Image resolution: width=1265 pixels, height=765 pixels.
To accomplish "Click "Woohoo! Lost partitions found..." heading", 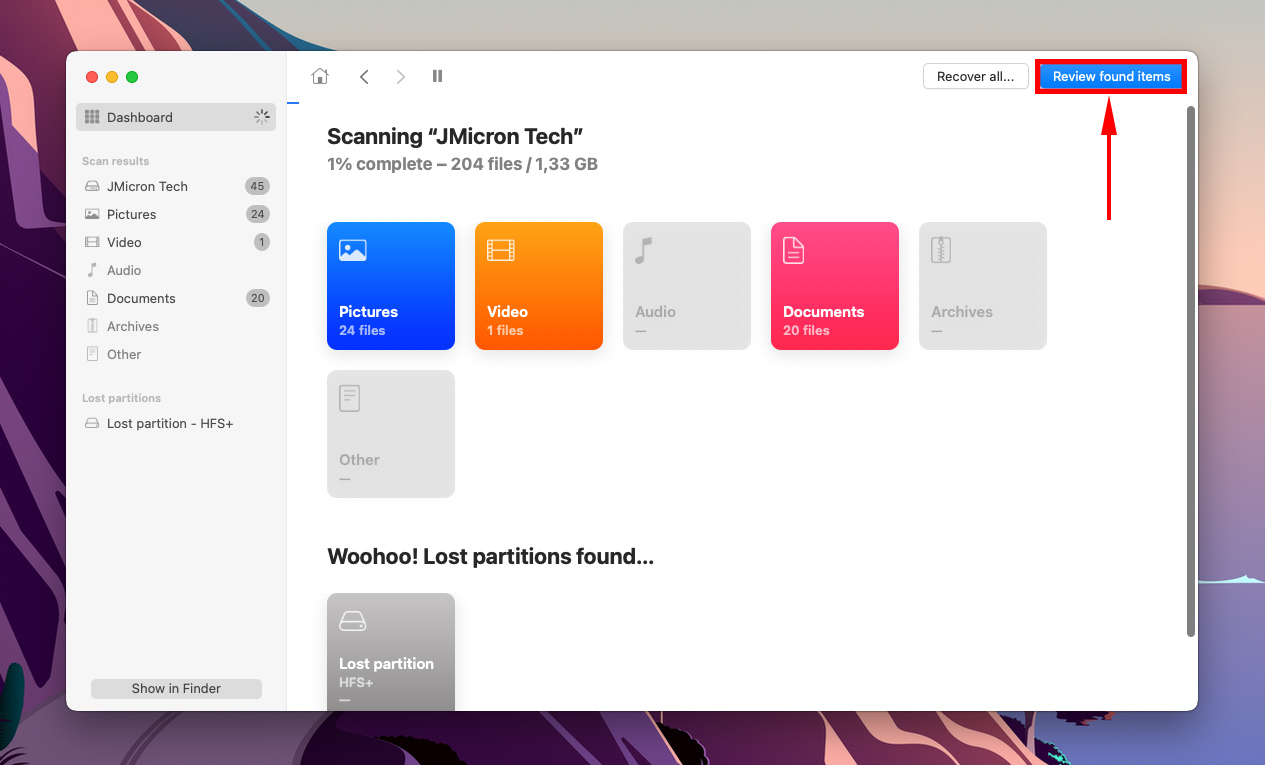I will point(490,557).
